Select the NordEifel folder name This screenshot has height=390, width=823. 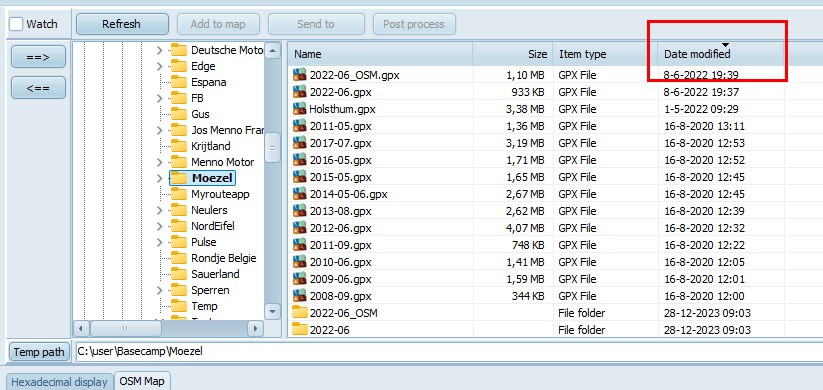click(x=213, y=226)
